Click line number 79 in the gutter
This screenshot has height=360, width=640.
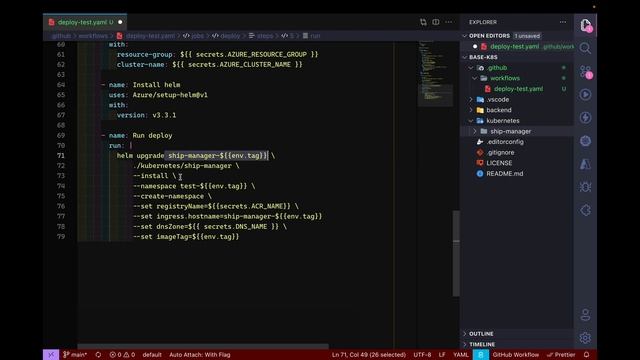[x=61, y=237]
